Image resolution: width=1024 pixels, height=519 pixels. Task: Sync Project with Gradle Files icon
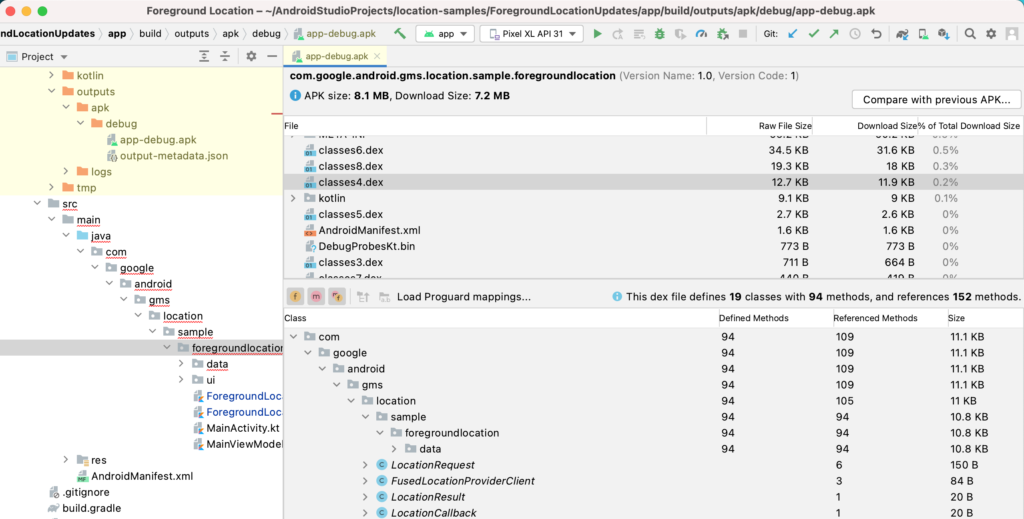click(902, 33)
